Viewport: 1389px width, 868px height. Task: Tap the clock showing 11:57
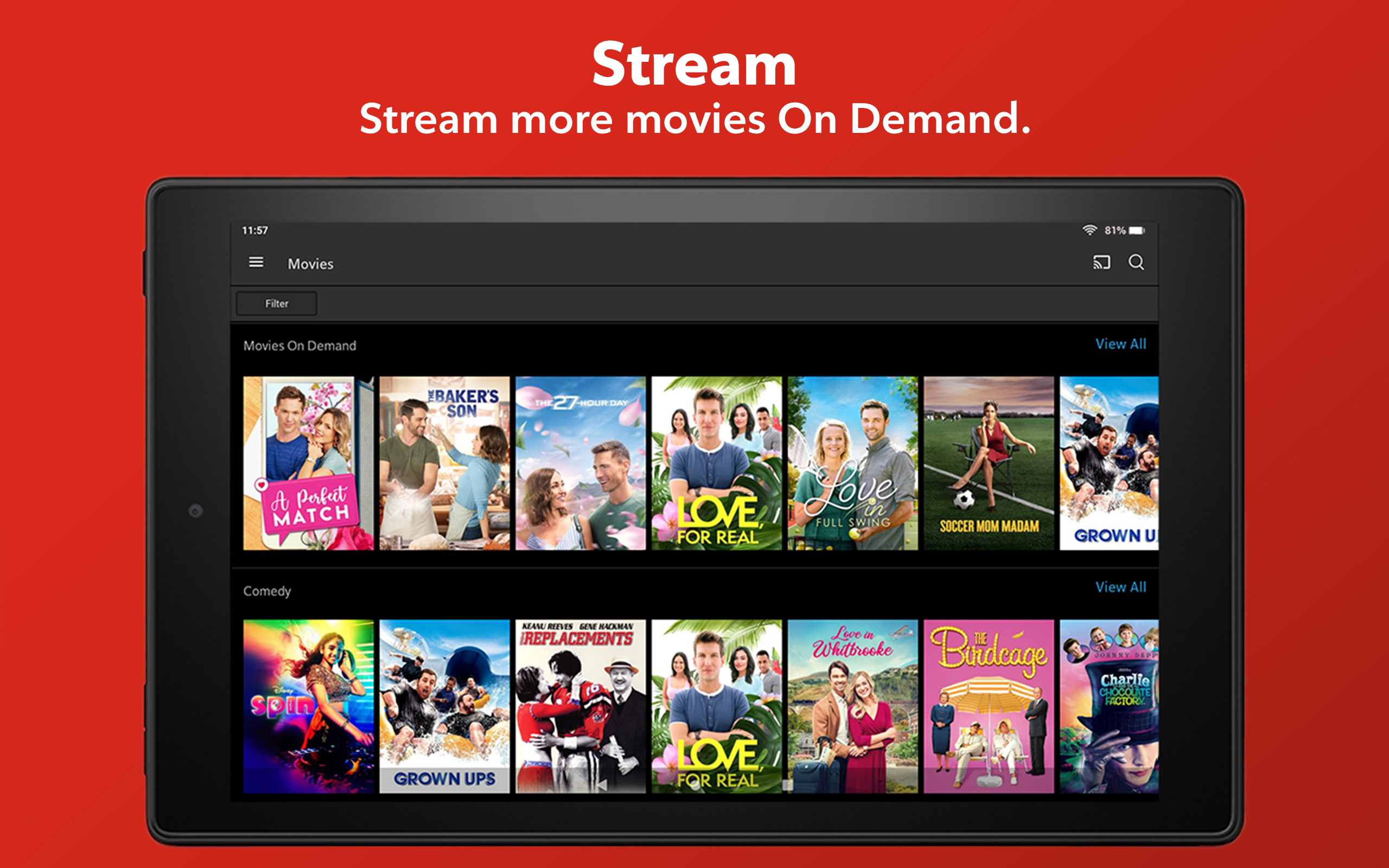(x=256, y=229)
